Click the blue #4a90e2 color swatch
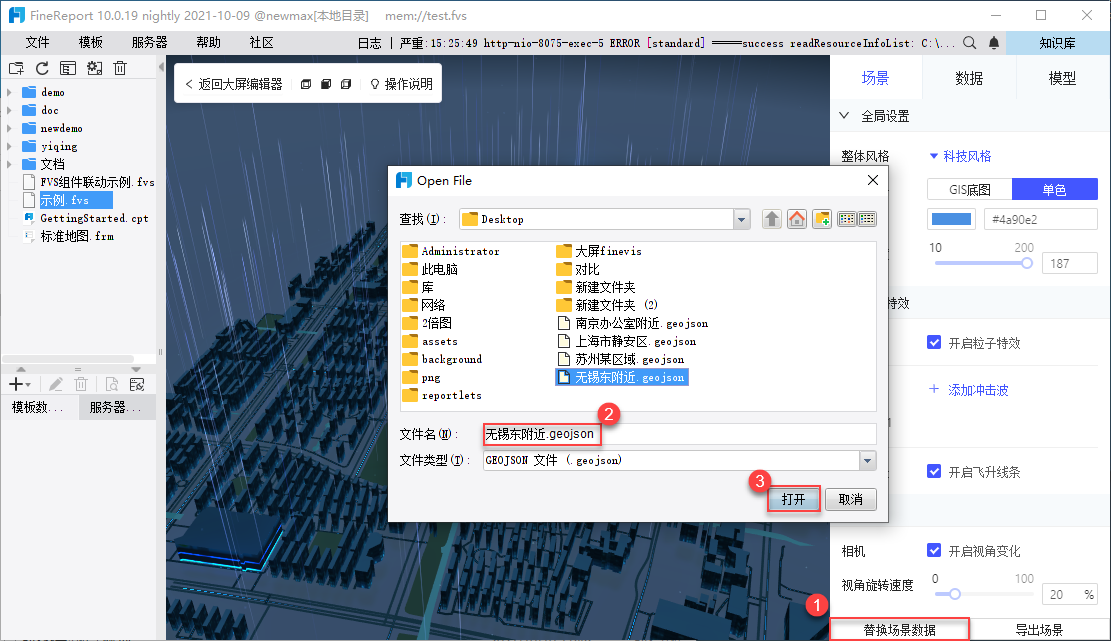 [951, 219]
